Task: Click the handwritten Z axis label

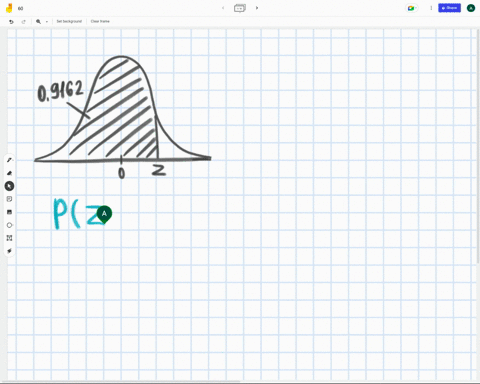Action: [159, 170]
